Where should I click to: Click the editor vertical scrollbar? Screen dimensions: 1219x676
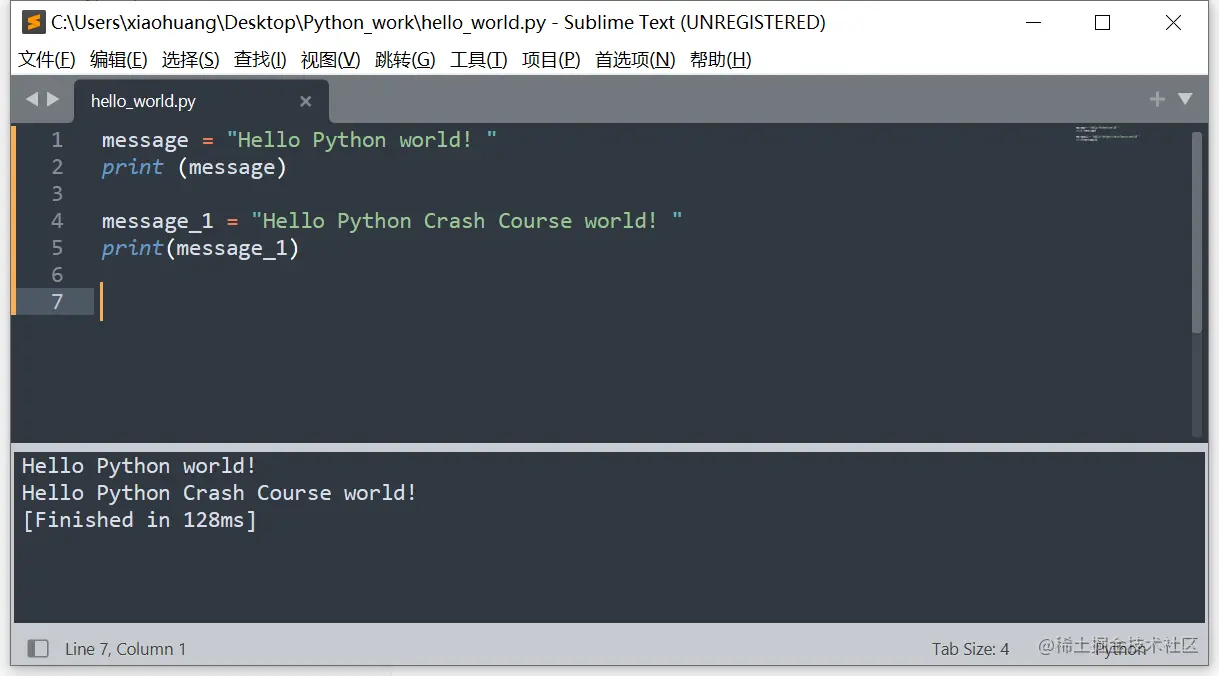pos(1197,232)
